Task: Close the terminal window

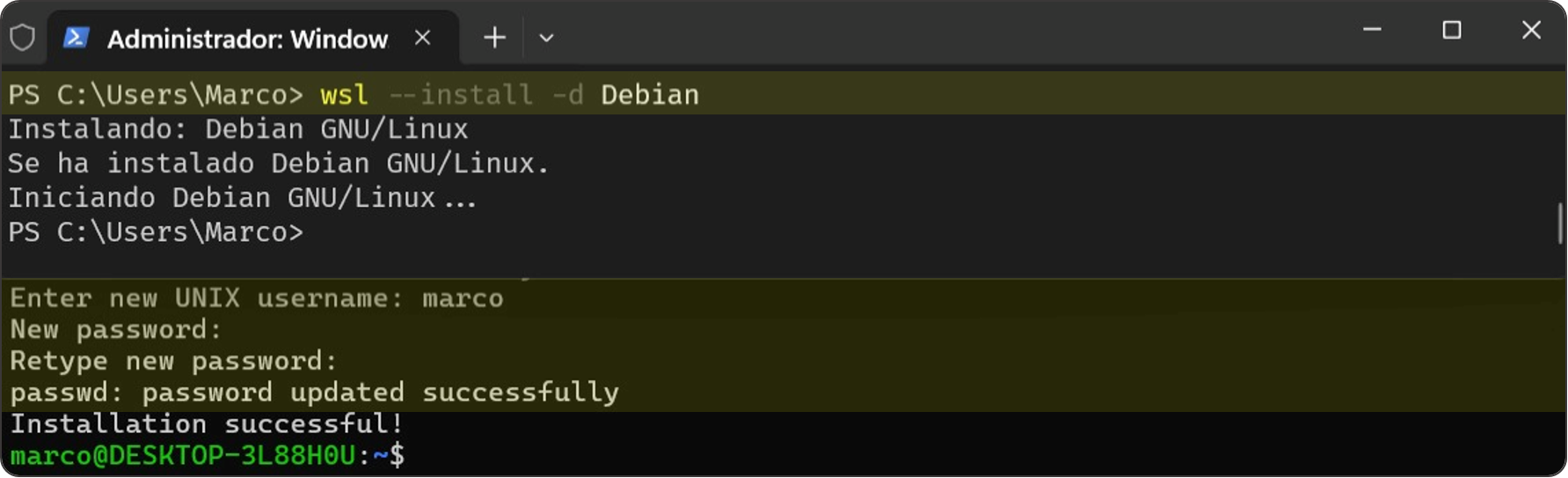Action: (1531, 30)
